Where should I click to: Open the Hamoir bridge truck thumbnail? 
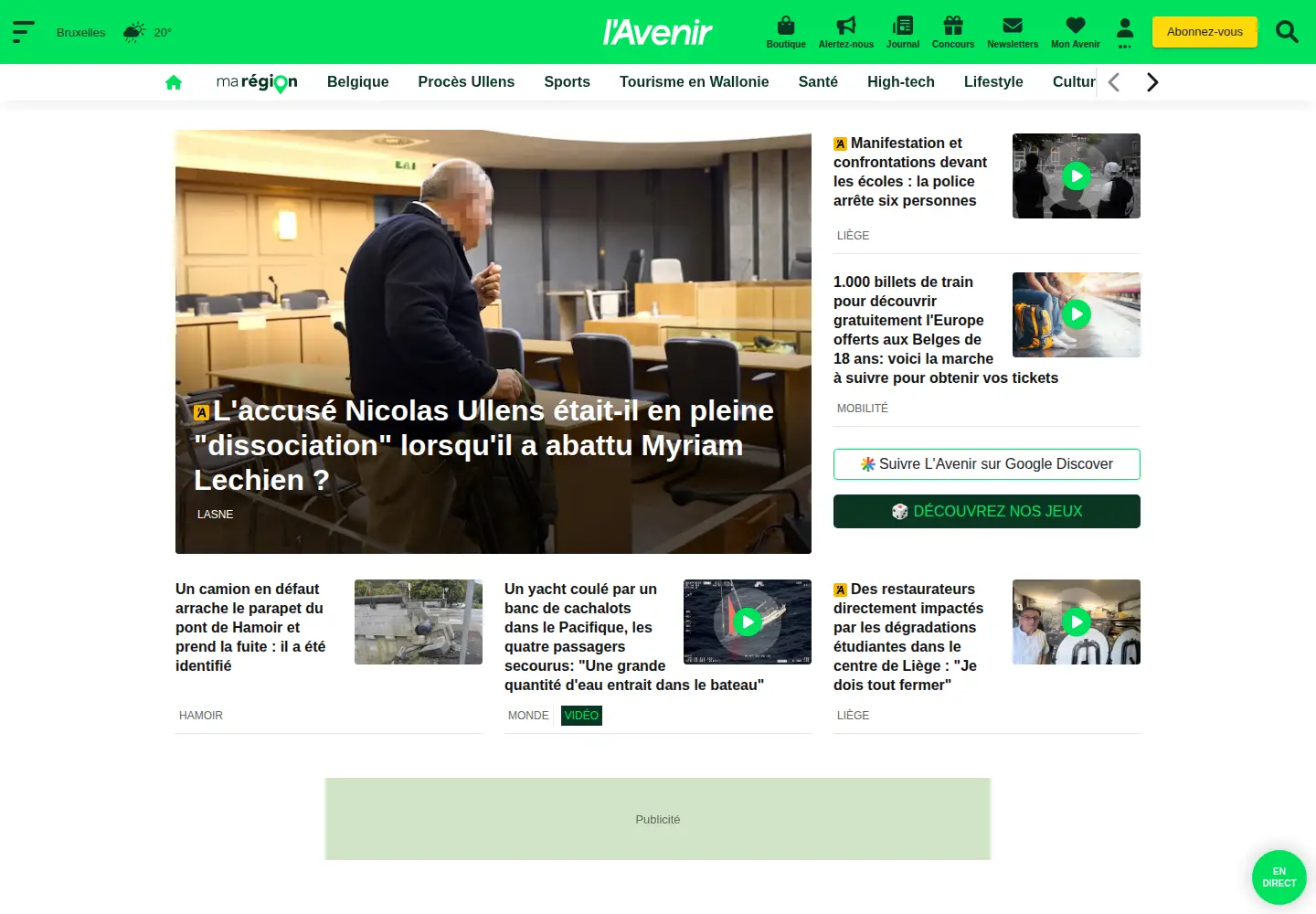419,622
